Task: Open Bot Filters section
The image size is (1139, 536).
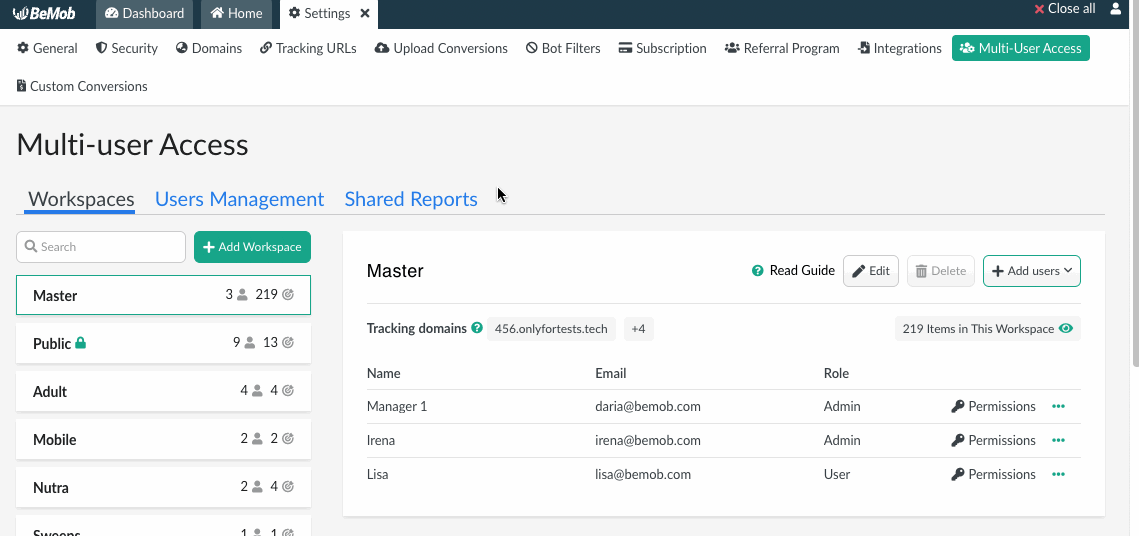Action: [563, 48]
